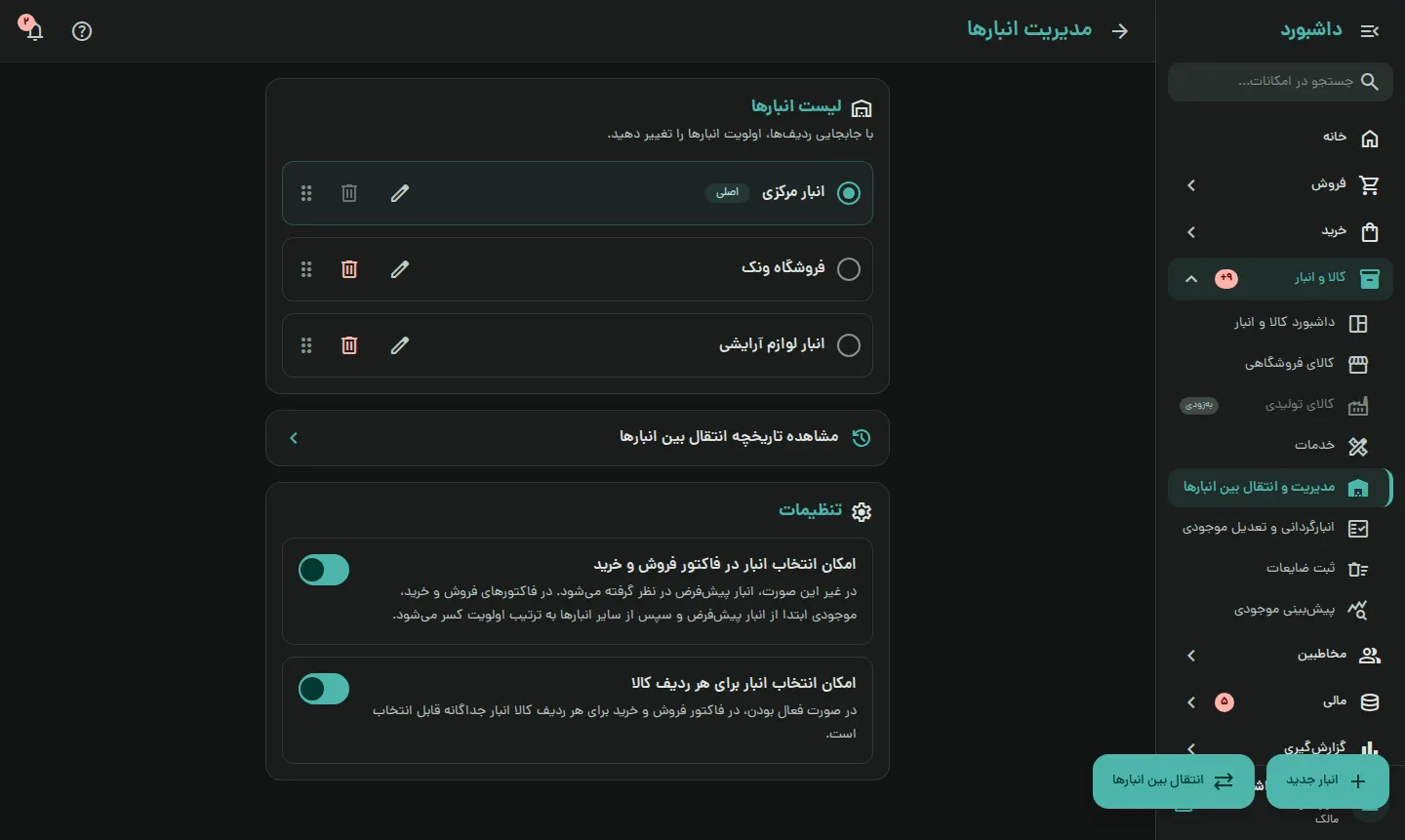The width and height of the screenshot is (1405, 840).
Task: Open خدمات in the sidebar
Action: pyautogui.click(x=1280, y=446)
